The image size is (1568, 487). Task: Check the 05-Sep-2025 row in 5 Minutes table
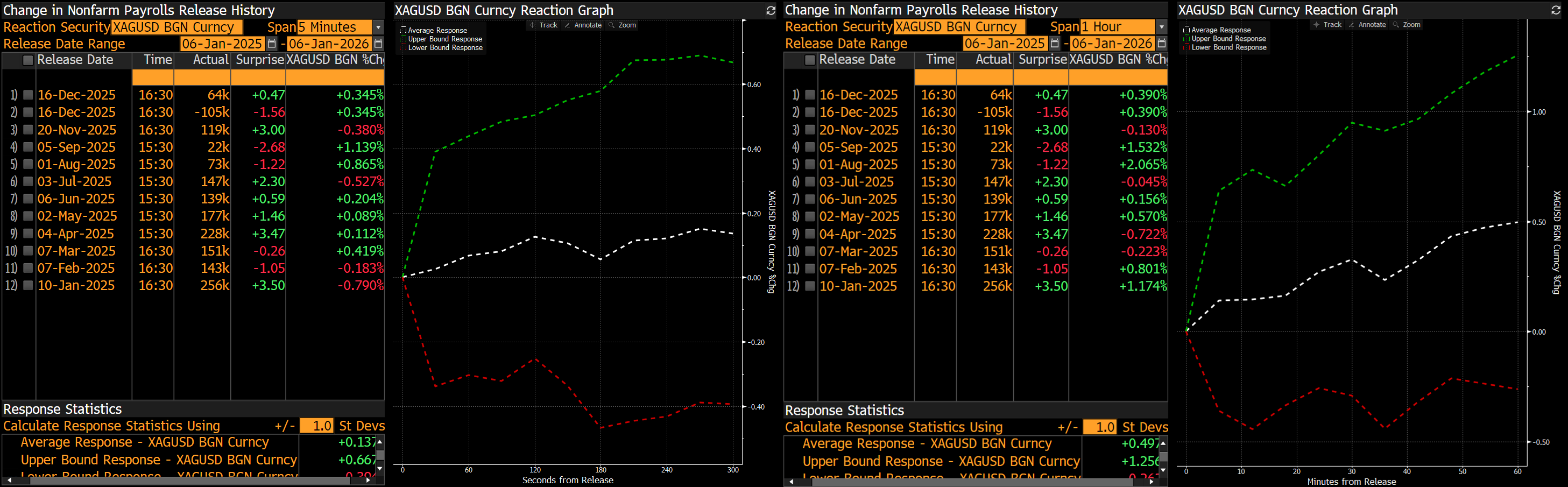click(x=28, y=147)
